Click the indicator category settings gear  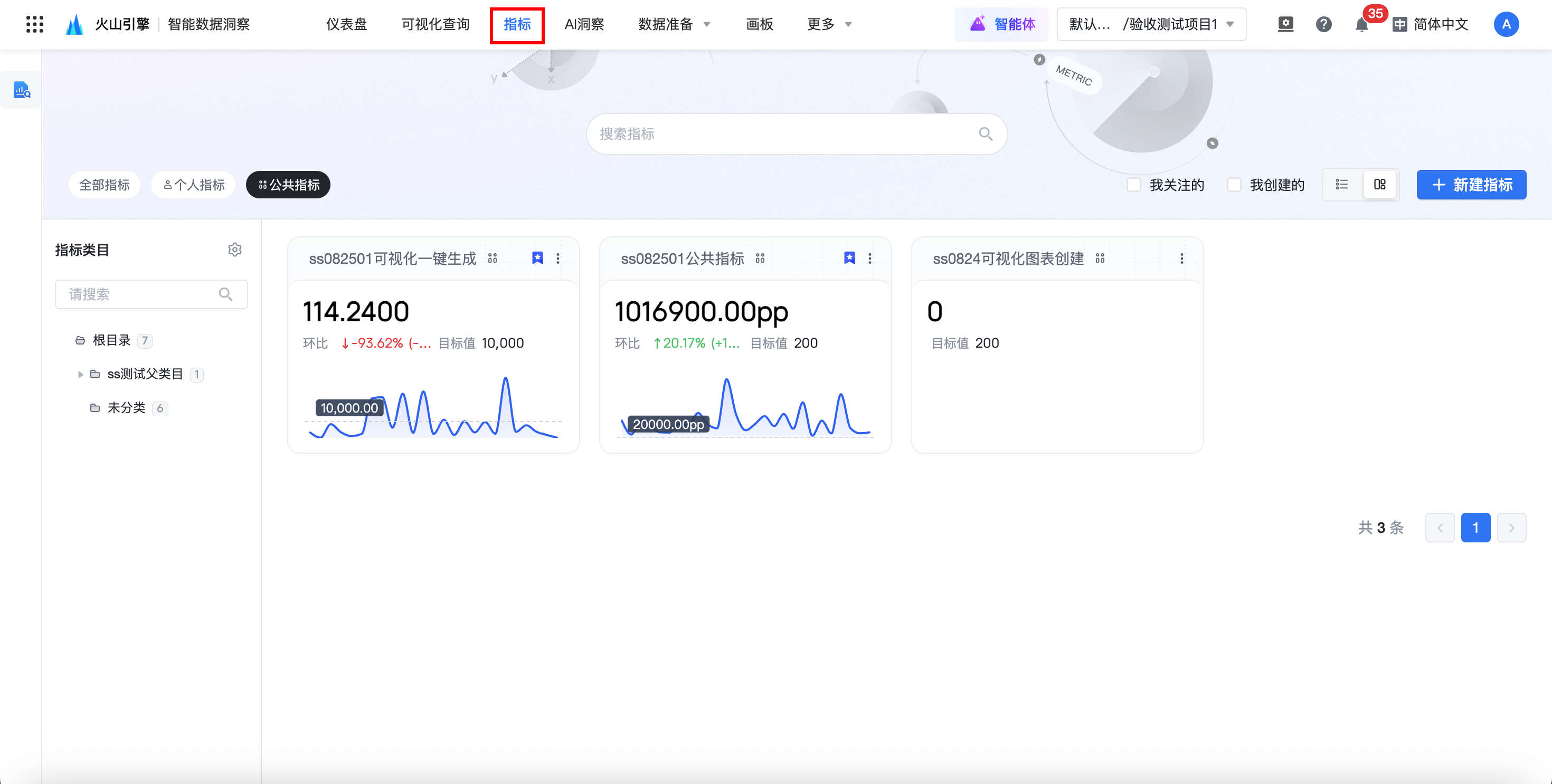coord(234,250)
